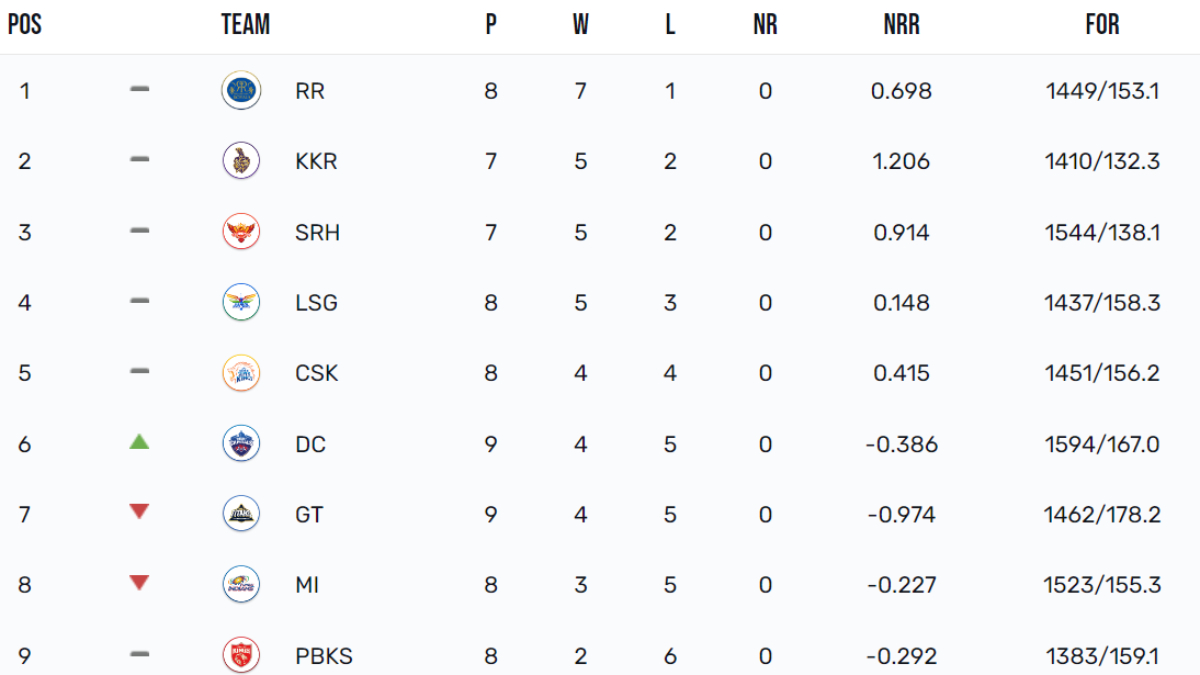
Task: Click the KKR team logo
Action: (241, 161)
